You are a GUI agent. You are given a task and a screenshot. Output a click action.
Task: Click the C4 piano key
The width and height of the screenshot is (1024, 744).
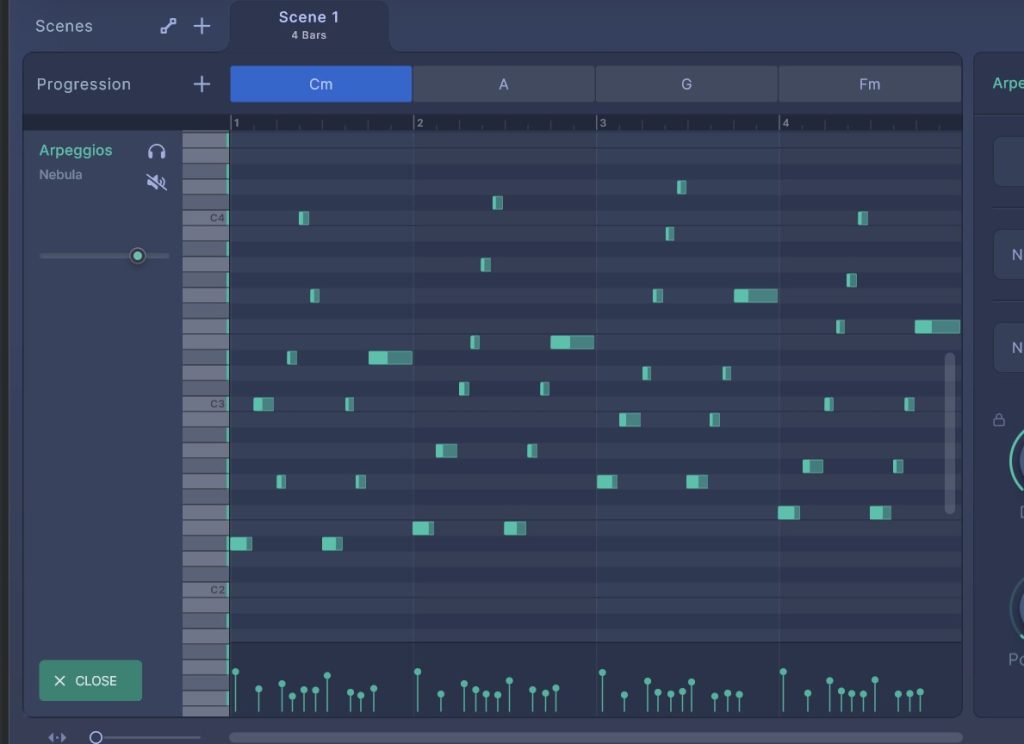(206, 218)
